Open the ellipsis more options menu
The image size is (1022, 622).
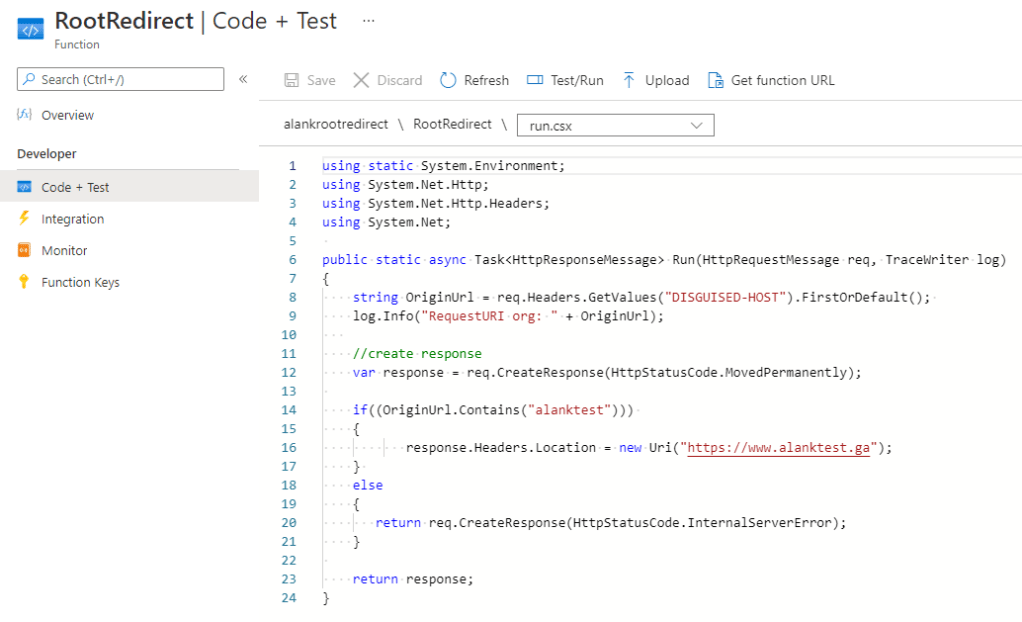coord(369,21)
